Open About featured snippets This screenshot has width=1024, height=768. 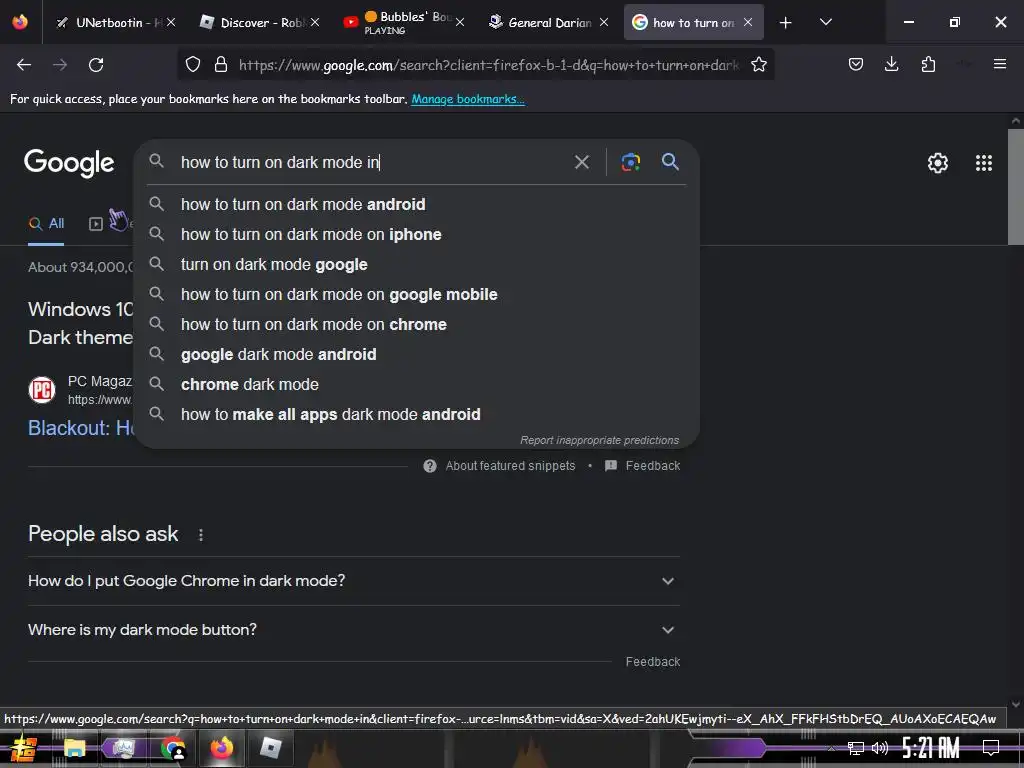(500, 466)
